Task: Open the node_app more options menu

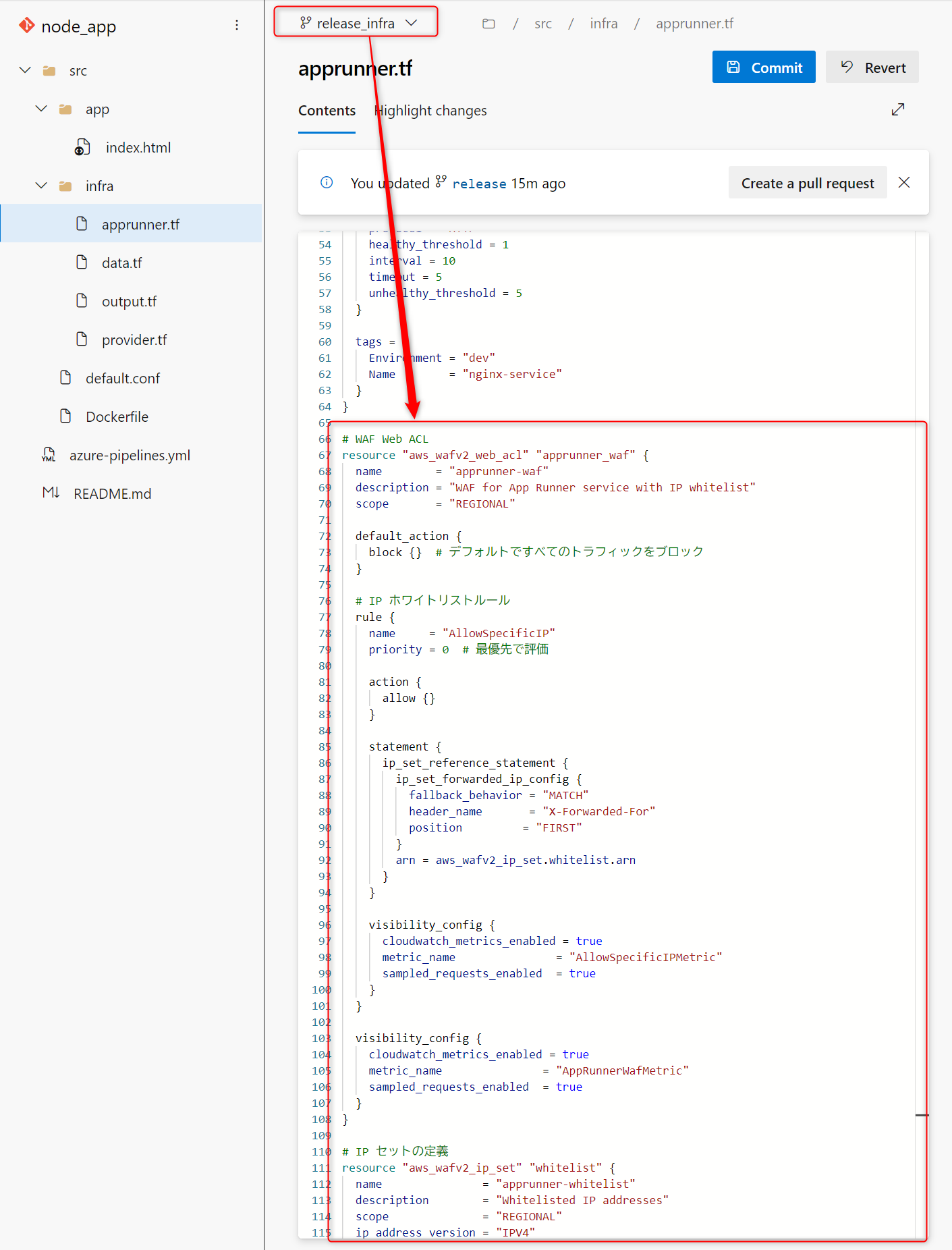Action: (237, 26)
